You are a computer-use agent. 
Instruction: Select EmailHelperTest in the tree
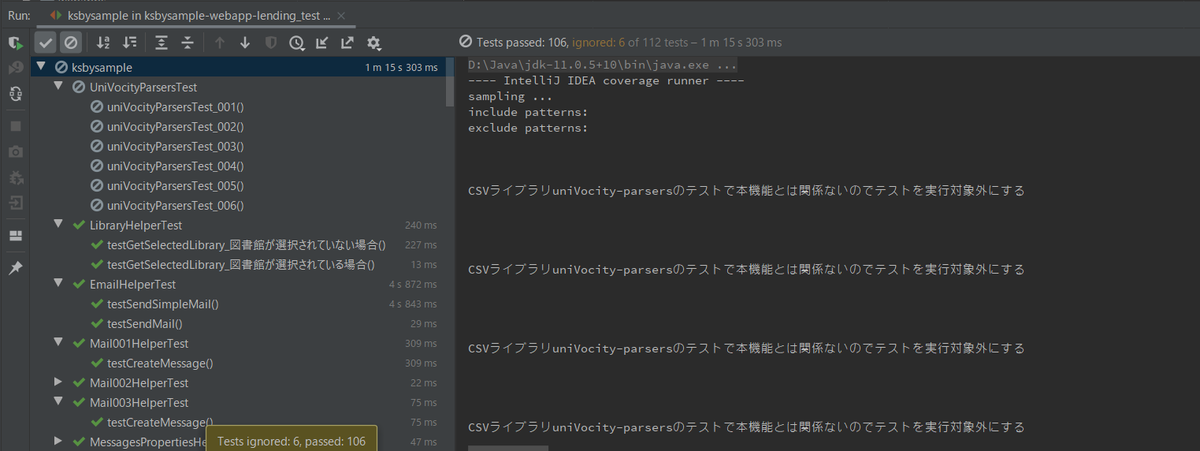pyautogui.click(x=132, y=284)
